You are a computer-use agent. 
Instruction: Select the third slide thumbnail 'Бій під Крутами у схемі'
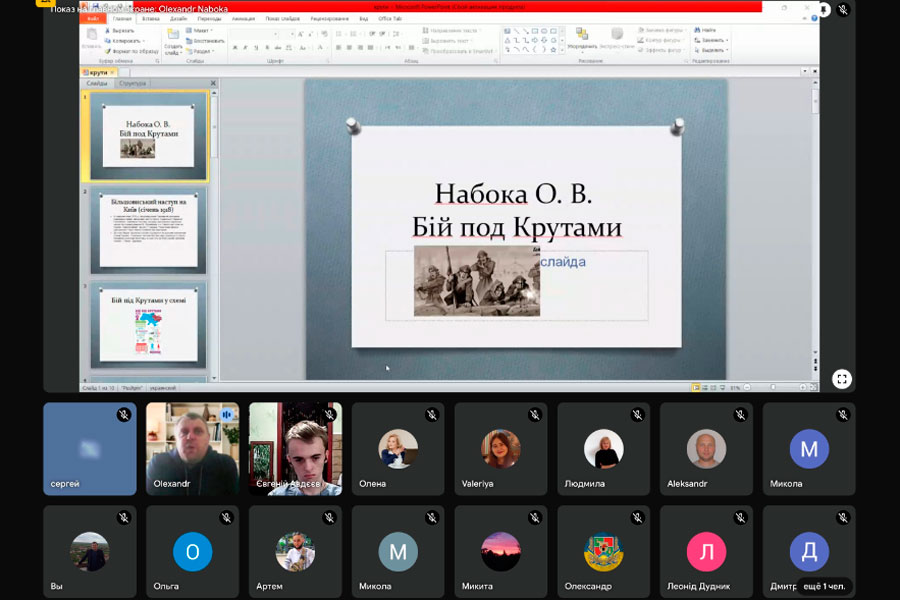point(148,325)
